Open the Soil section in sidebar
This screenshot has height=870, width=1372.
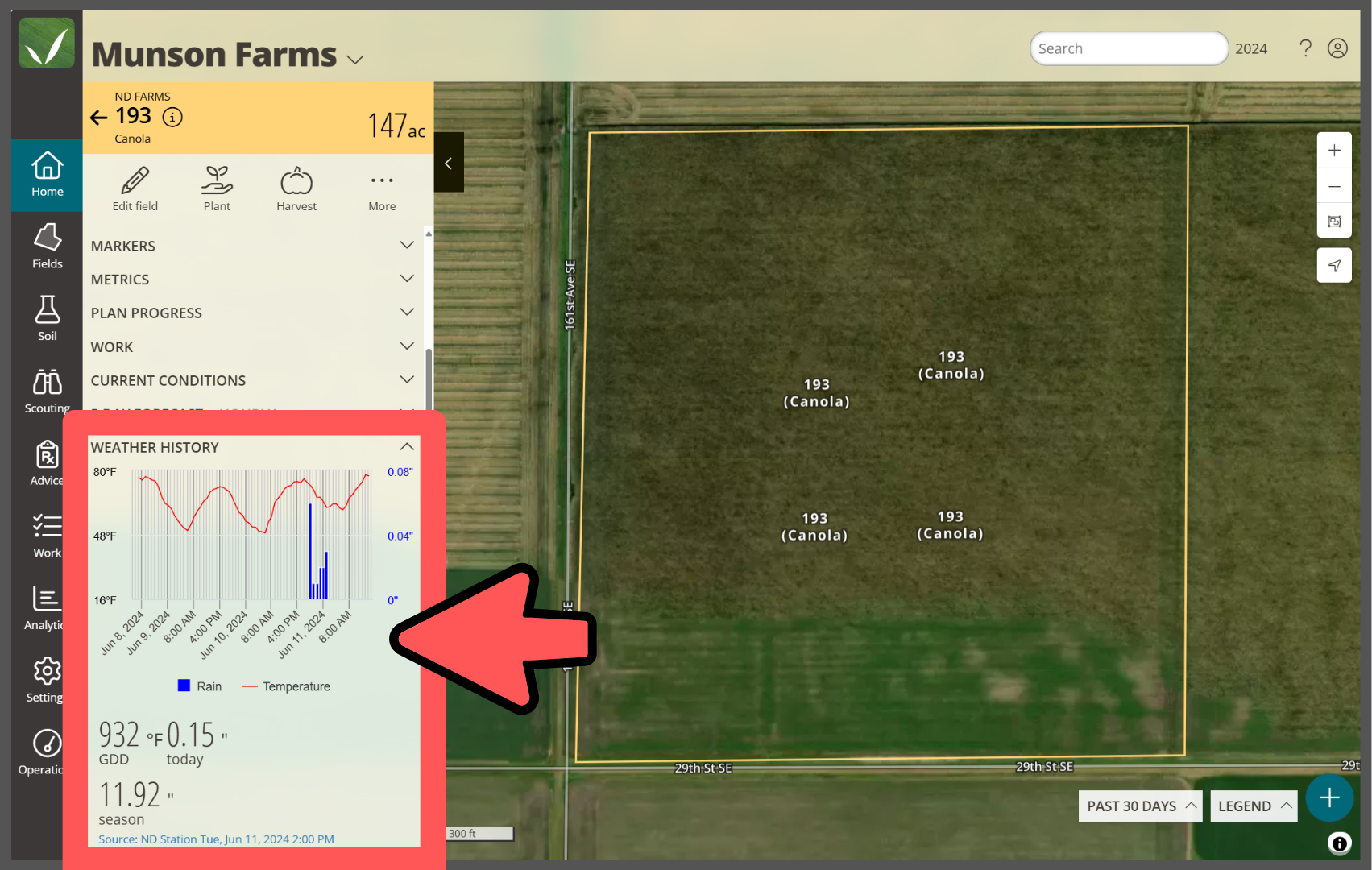pyautogui.click(x=47, y=319)
